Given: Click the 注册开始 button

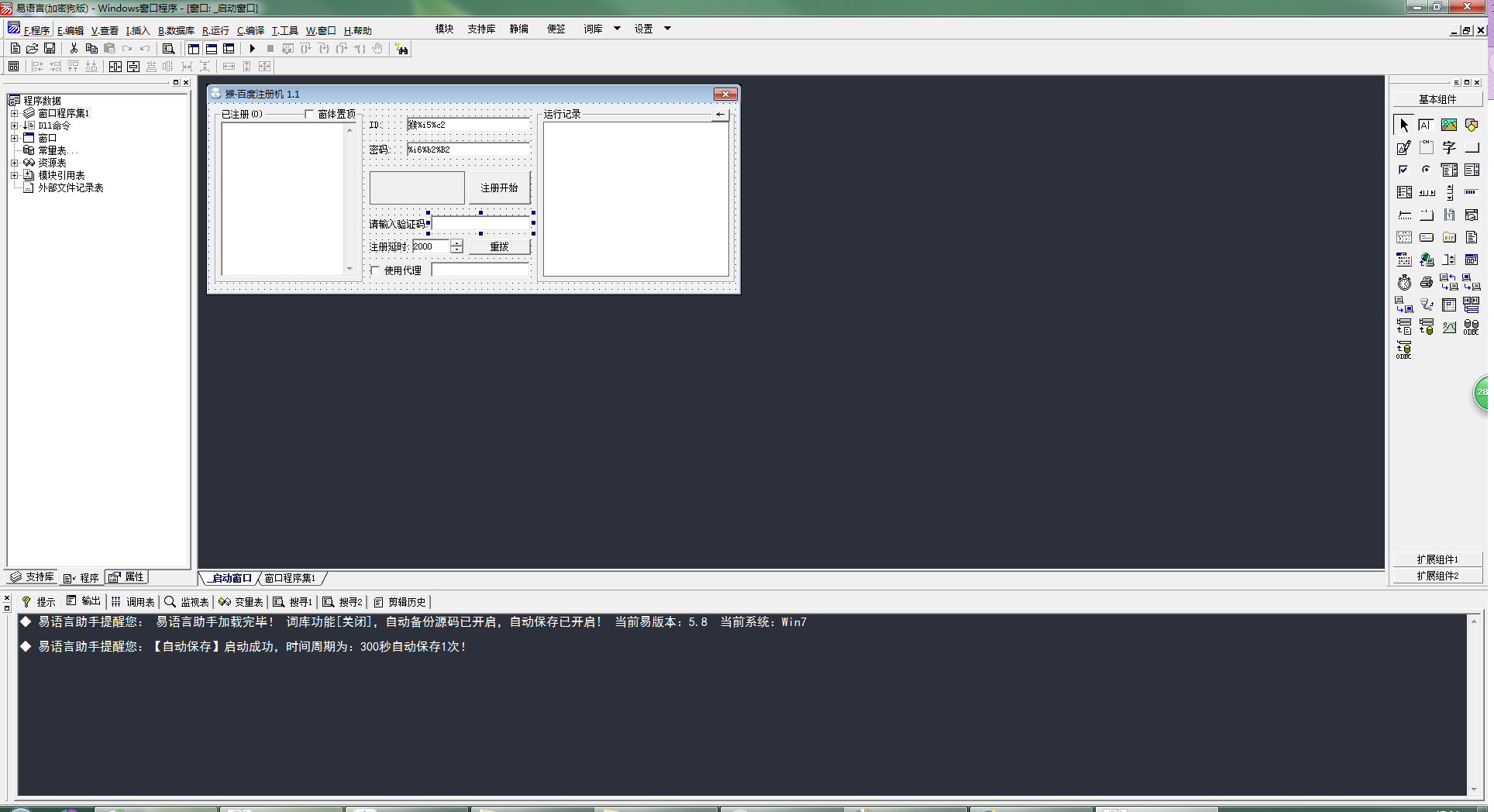Looking at the screenshot, I should click(x=499, y=188).
